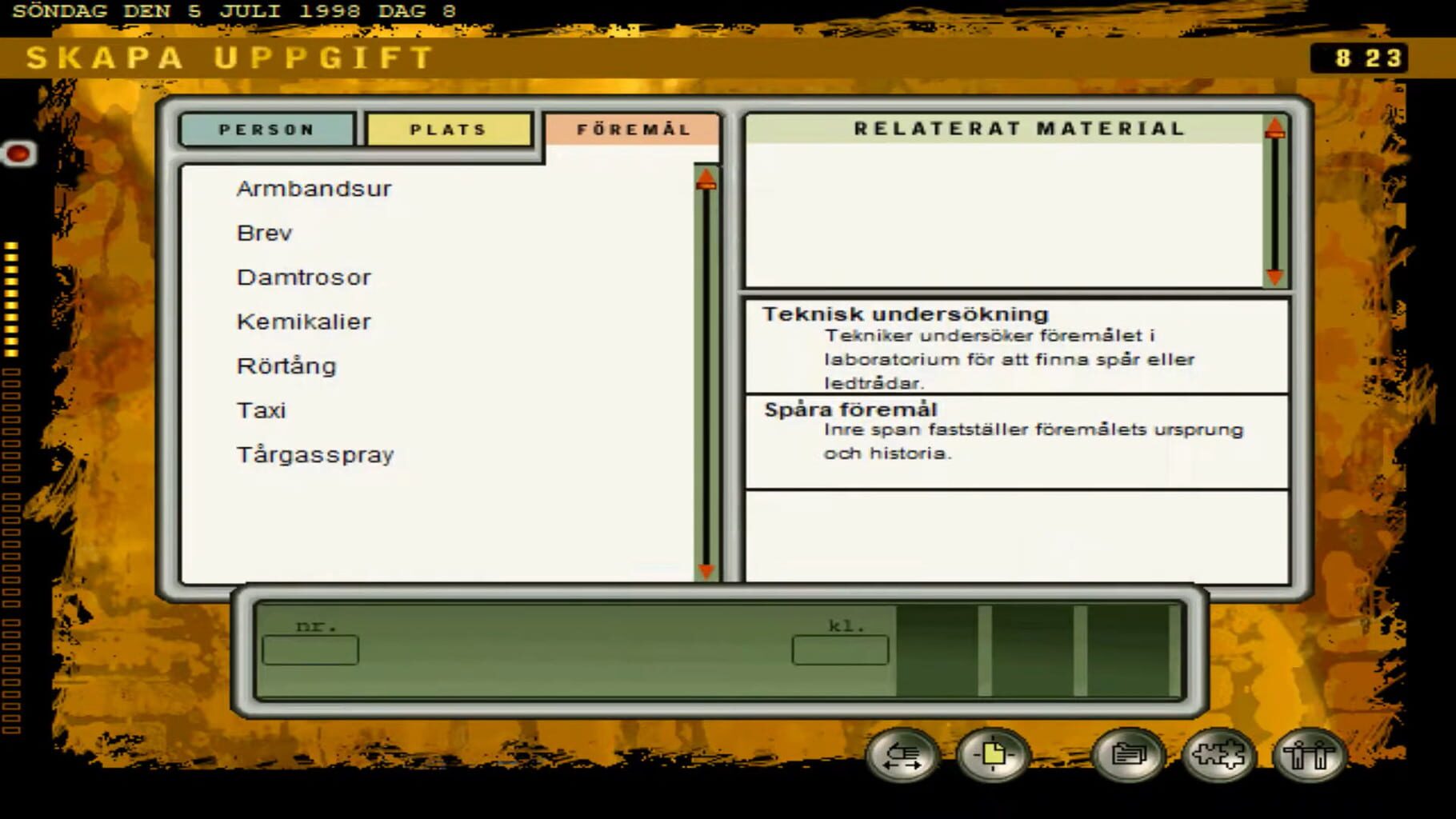Click the kl. time input field
This screenshot has width=1456, height=819.
pos(840,650)
